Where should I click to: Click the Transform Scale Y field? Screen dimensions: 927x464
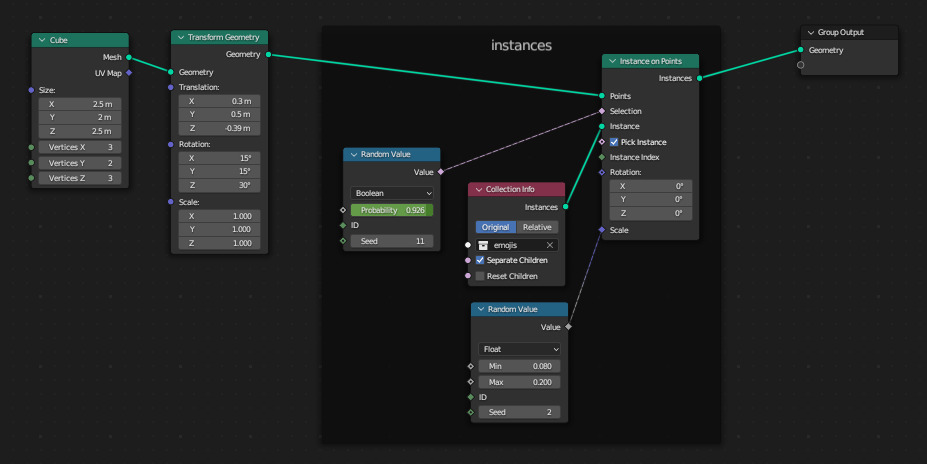click(219, 229)
